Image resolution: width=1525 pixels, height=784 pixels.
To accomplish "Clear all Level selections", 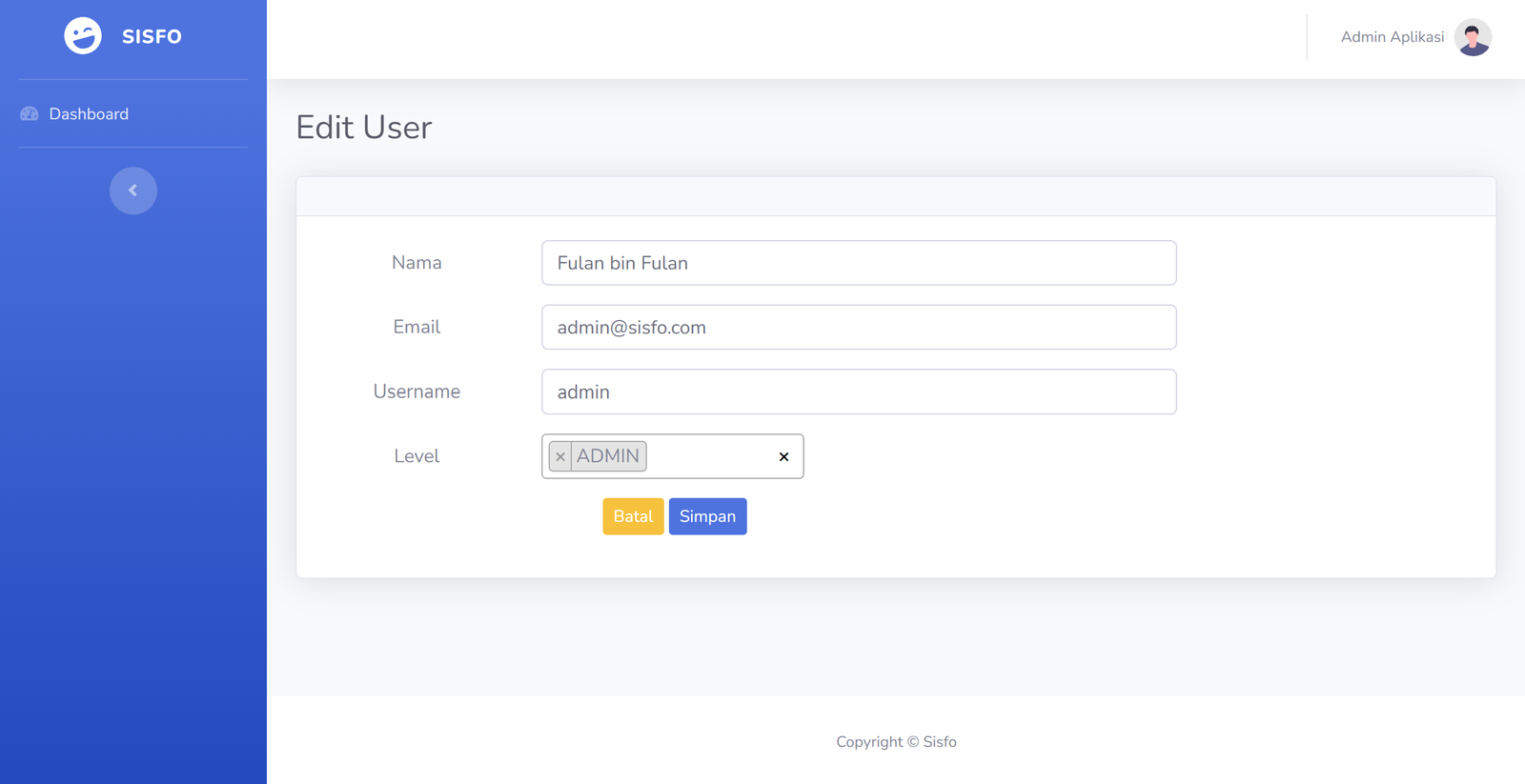I will click(x=783, y=457).
